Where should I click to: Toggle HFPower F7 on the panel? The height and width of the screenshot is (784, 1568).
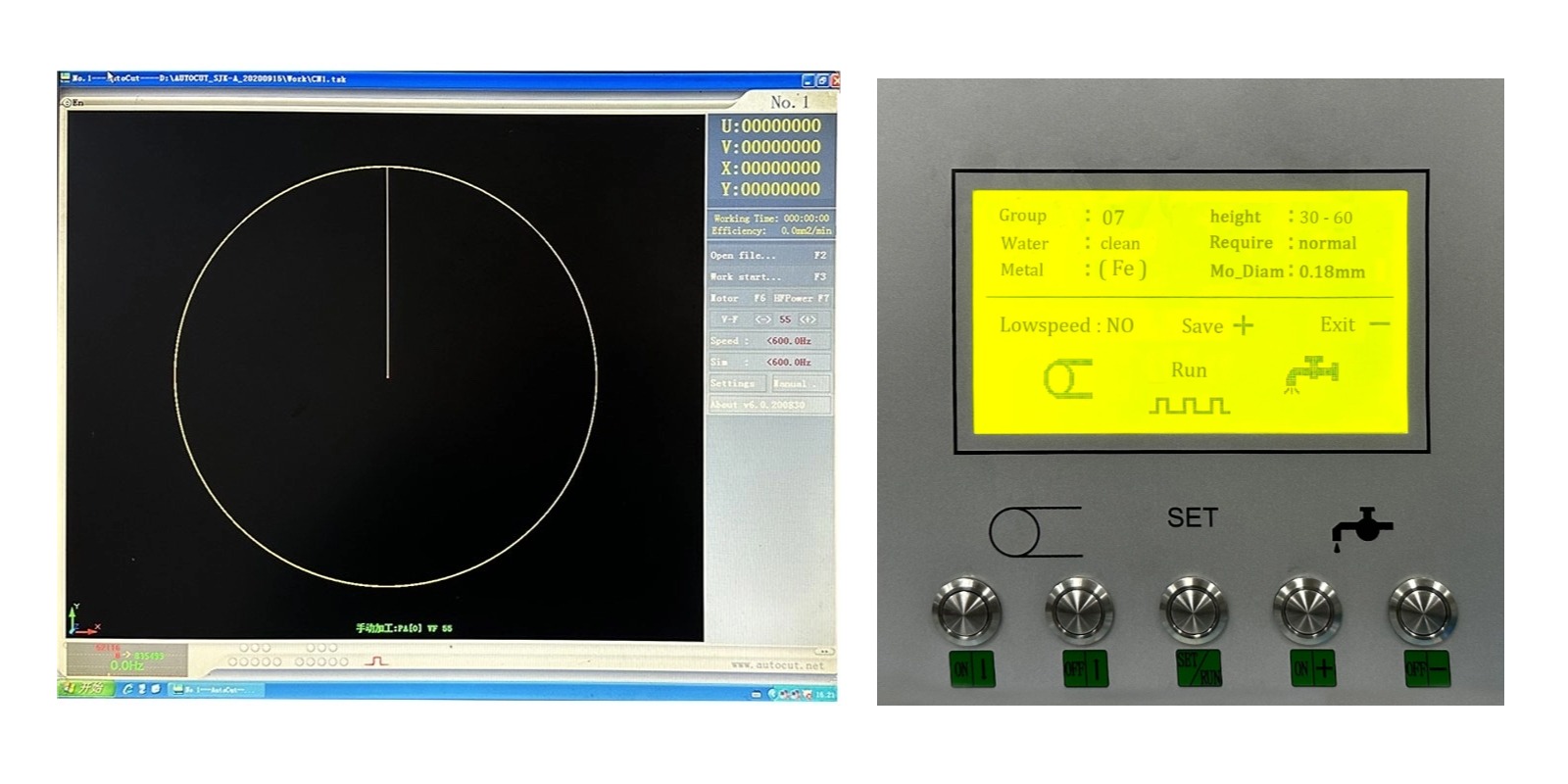pos(801,298)
